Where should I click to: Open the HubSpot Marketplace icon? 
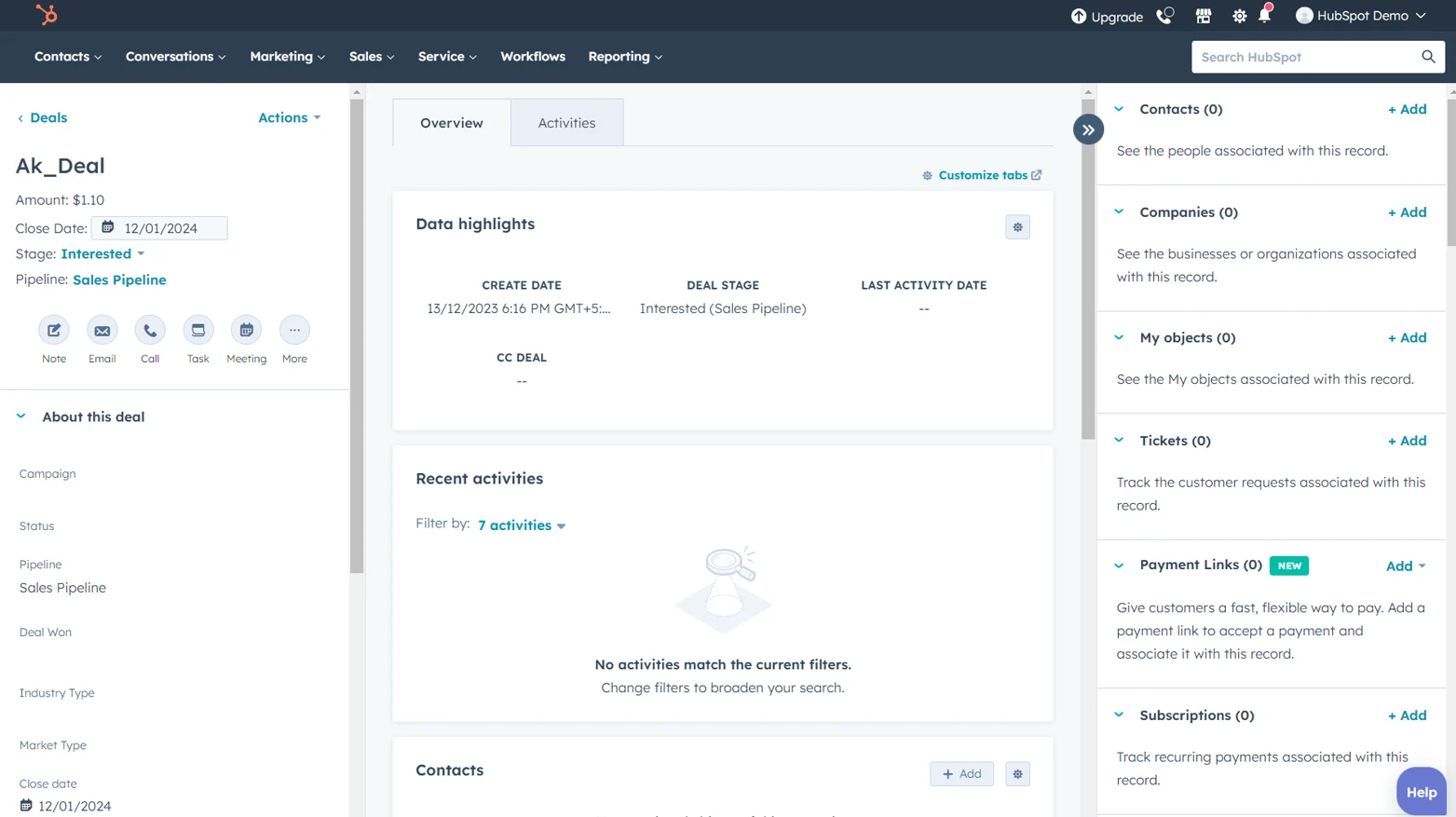pos(1203,15)
